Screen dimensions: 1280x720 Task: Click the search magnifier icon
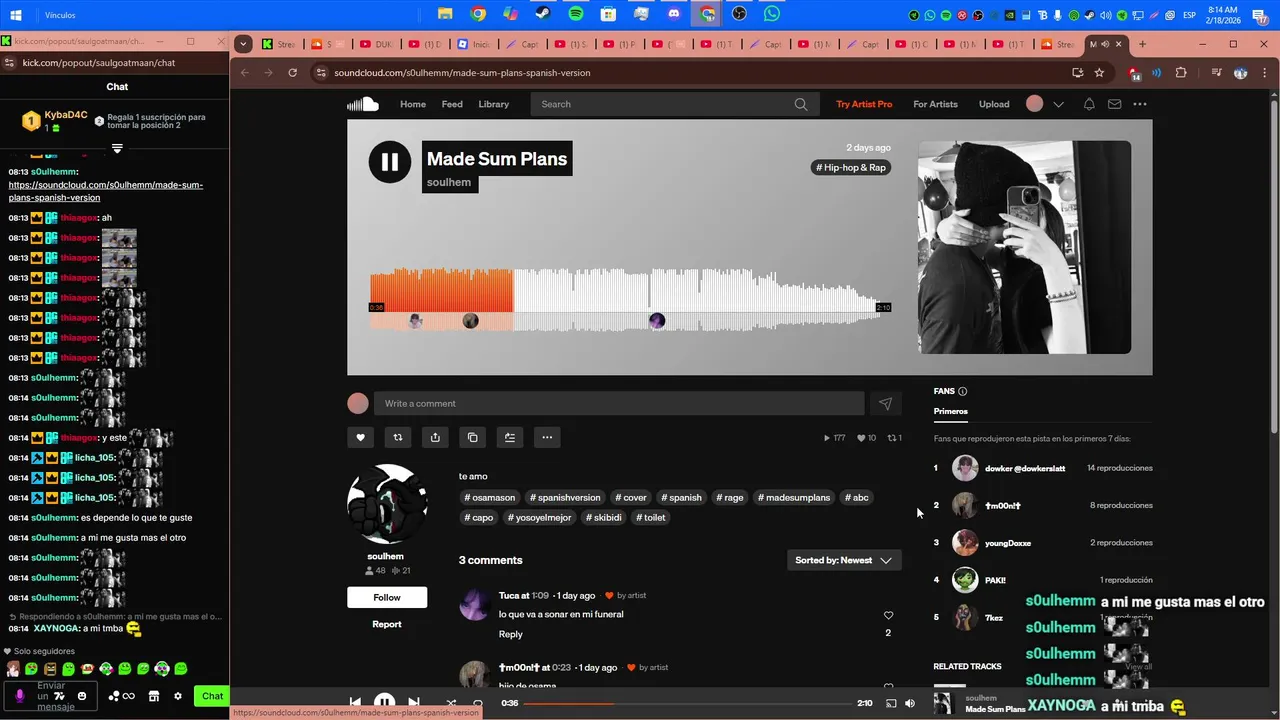pyautogui.click(x=801, y=104)
